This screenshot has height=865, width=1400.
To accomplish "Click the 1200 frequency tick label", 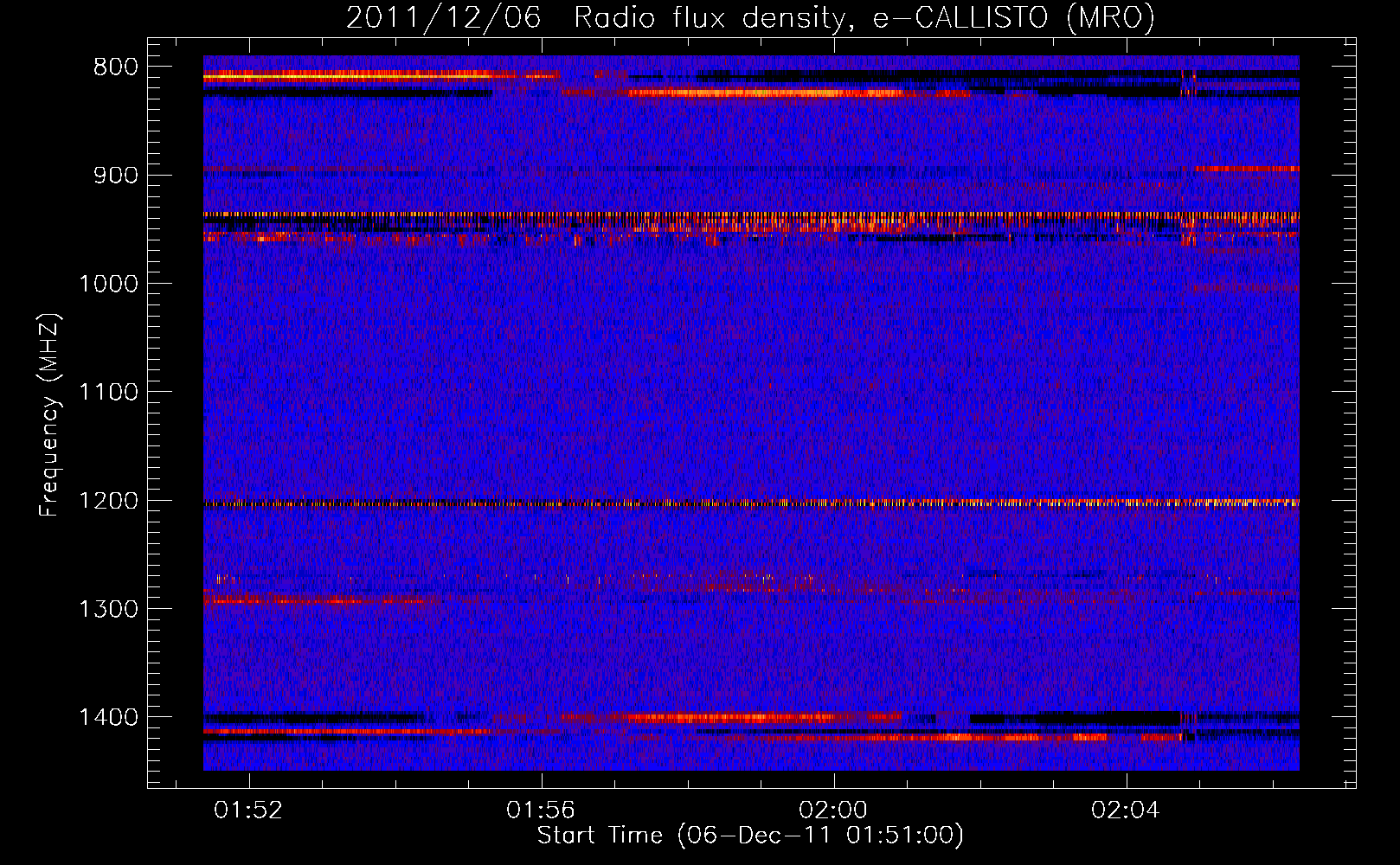I will [x=108, y=501].
